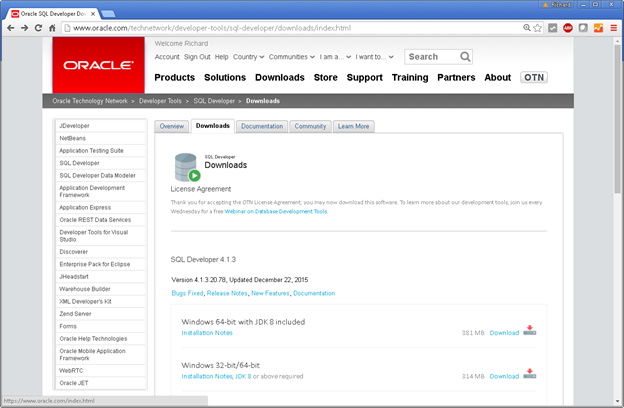
Task: Select the Downloads tab
Action: 213,126
